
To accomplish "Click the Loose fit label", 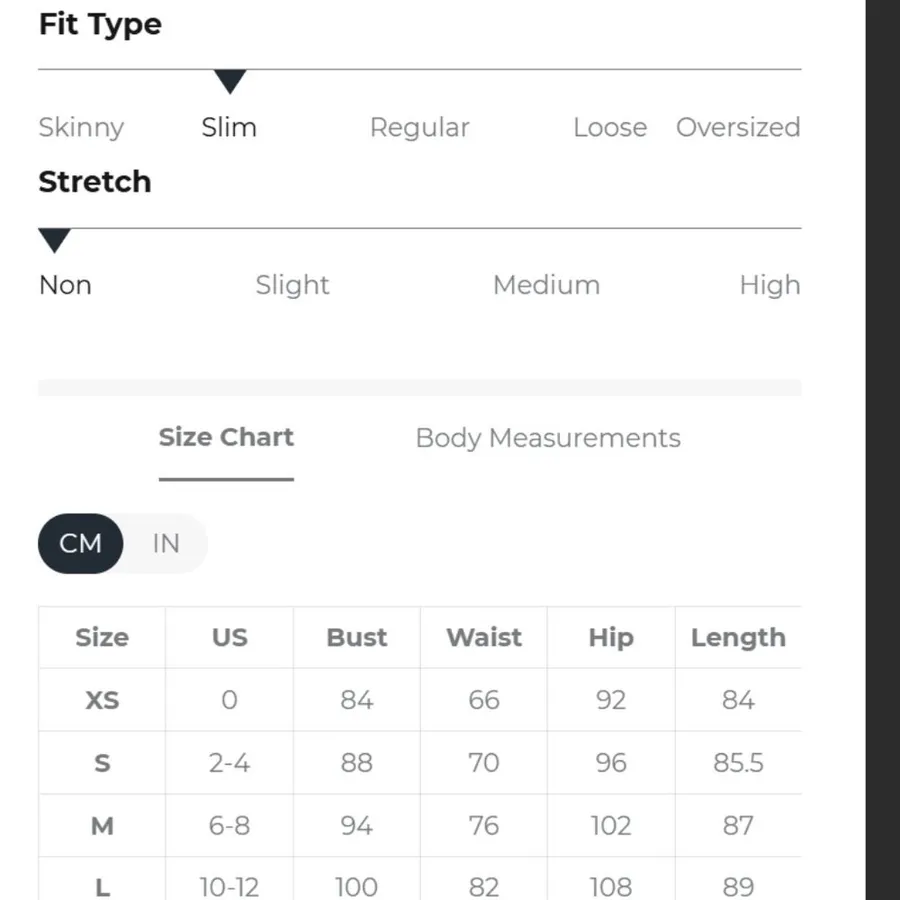I will coord(610,127).
